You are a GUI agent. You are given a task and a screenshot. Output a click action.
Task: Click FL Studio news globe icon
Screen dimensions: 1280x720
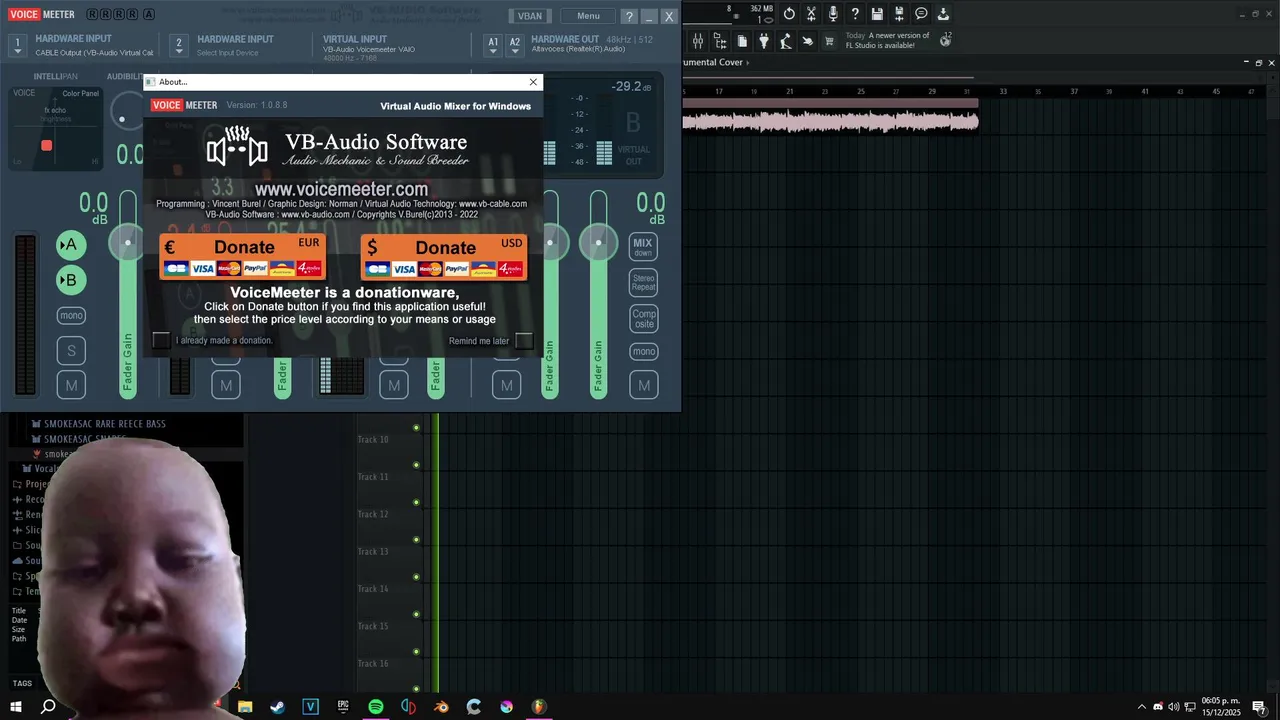[946, 40]
